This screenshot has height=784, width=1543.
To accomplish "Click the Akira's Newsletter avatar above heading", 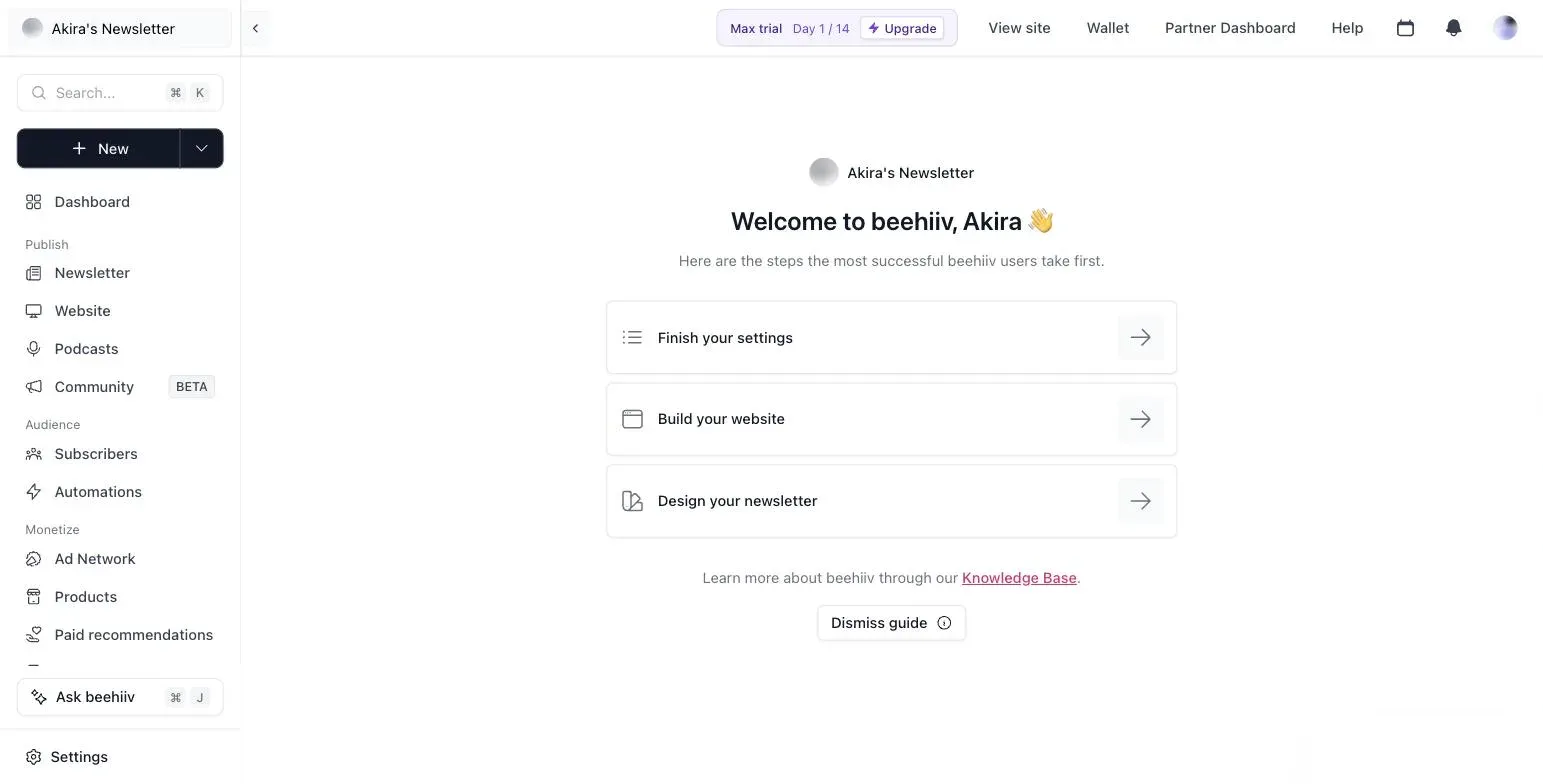I will (x=824, y=172).
